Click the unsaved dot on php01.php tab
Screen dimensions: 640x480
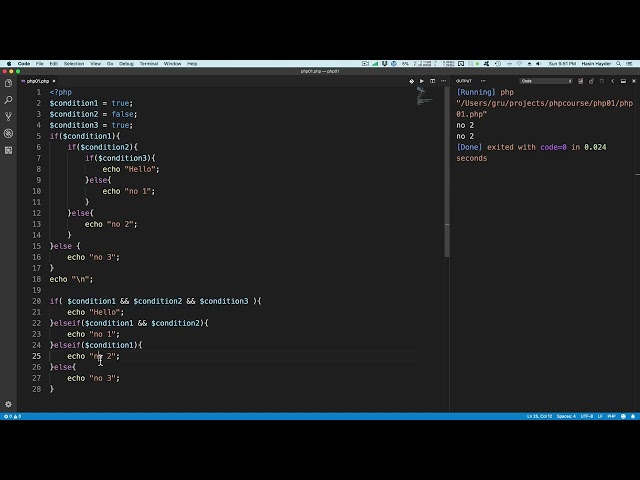[54, 81]
